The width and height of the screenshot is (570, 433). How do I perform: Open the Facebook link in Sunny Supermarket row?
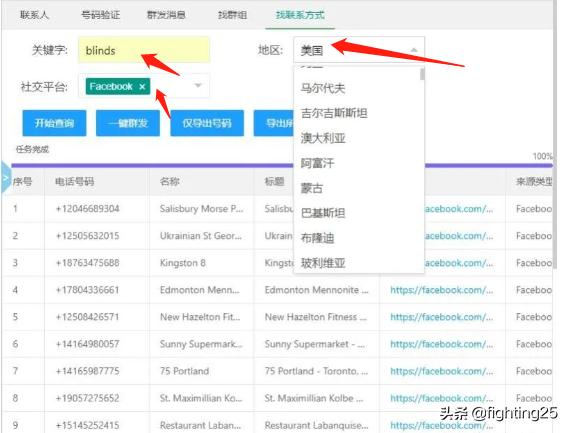442,344
